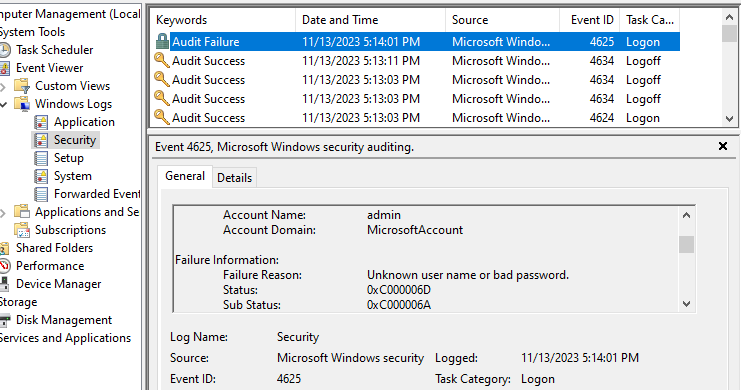Viewport: 741px width, 390px height.
Task: Click the Performance monitor icon
Action: (x=4, y=266)
